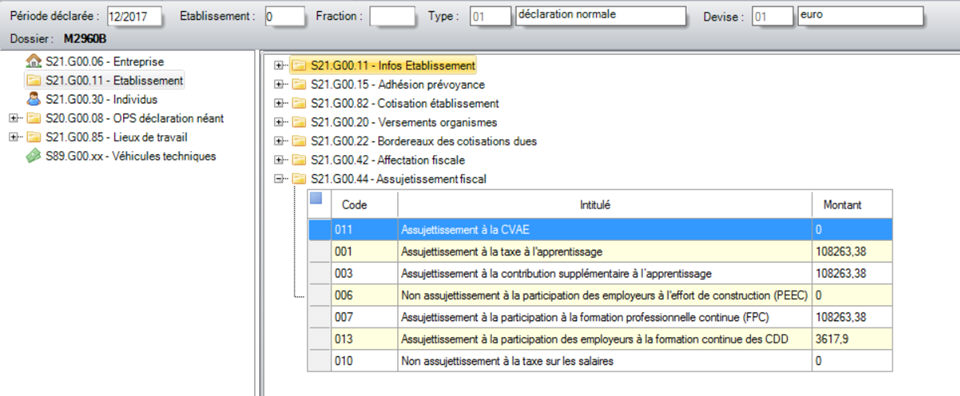
Task: Click the Bordereaux des cotisations dues folder icon
Action: coord(299,141)
